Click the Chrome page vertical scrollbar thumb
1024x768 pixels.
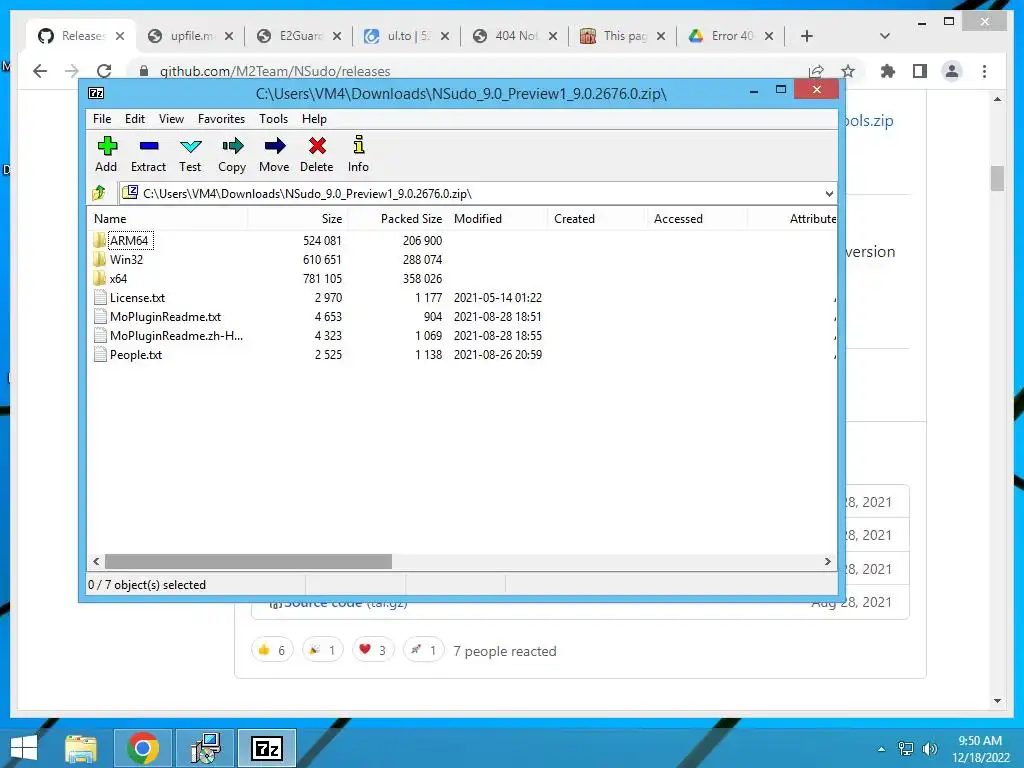click(997, 178)
